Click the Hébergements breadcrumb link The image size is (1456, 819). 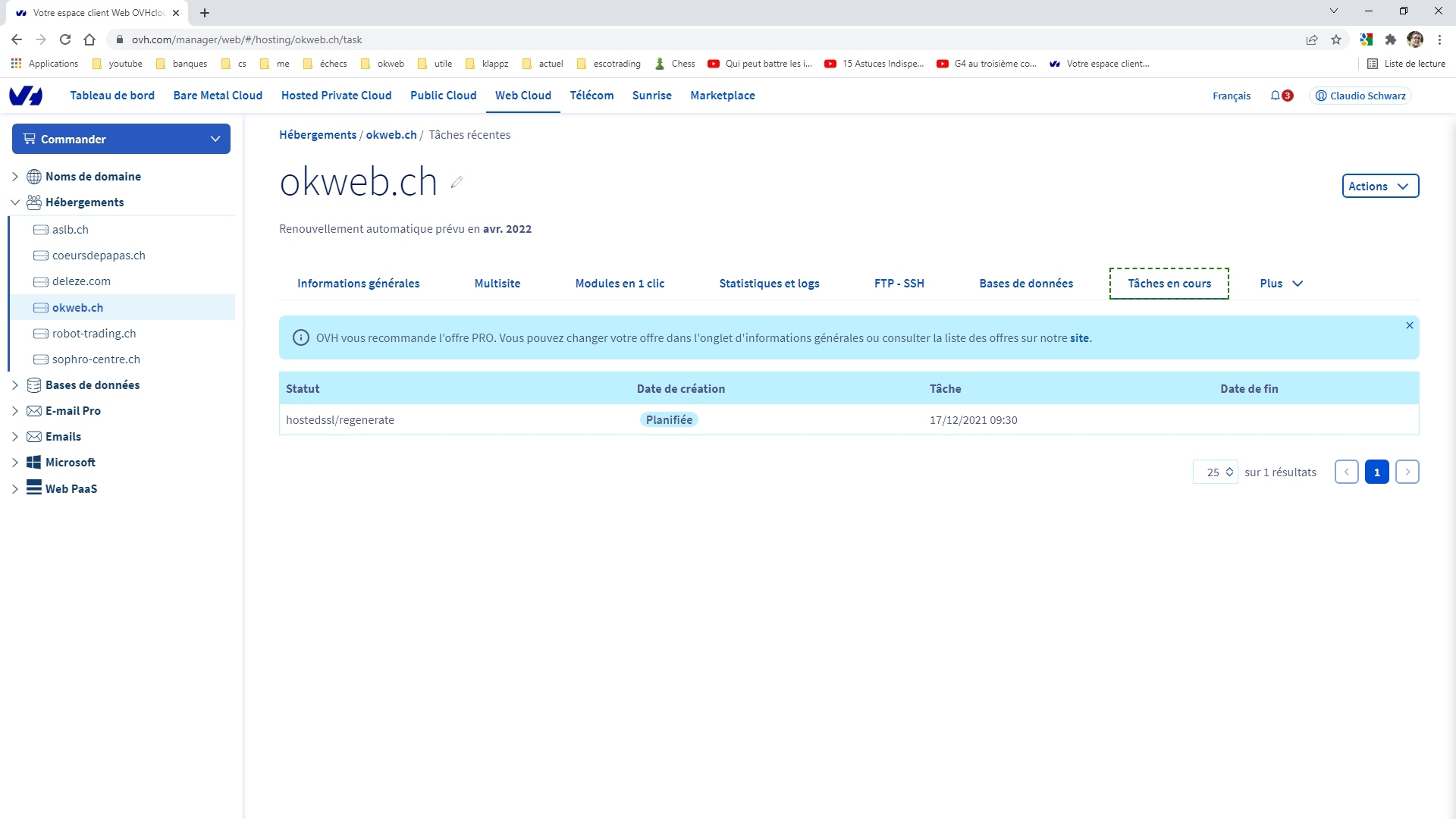coord(318,135)
